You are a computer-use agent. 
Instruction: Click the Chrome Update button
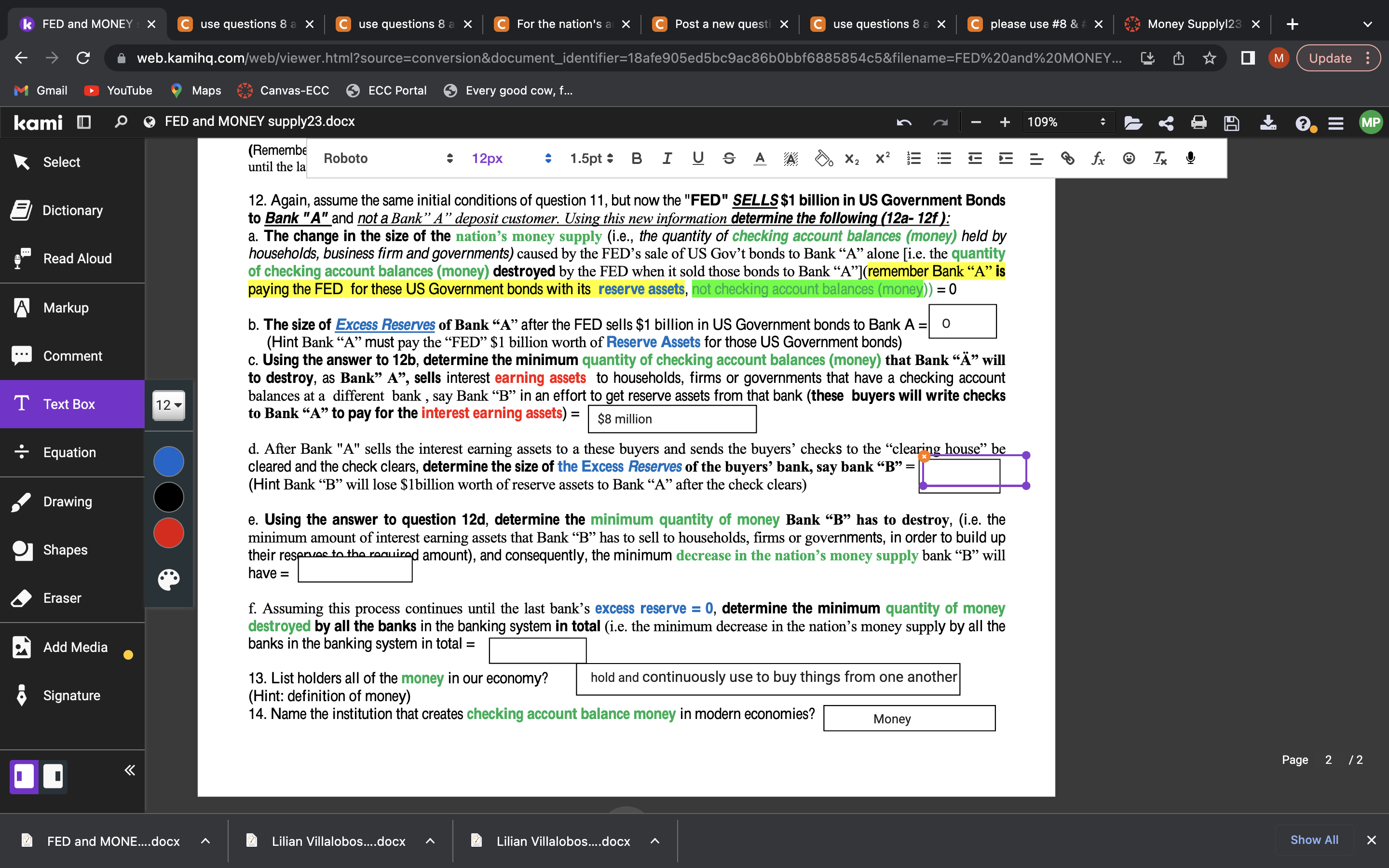click(x=1329, y=58)
